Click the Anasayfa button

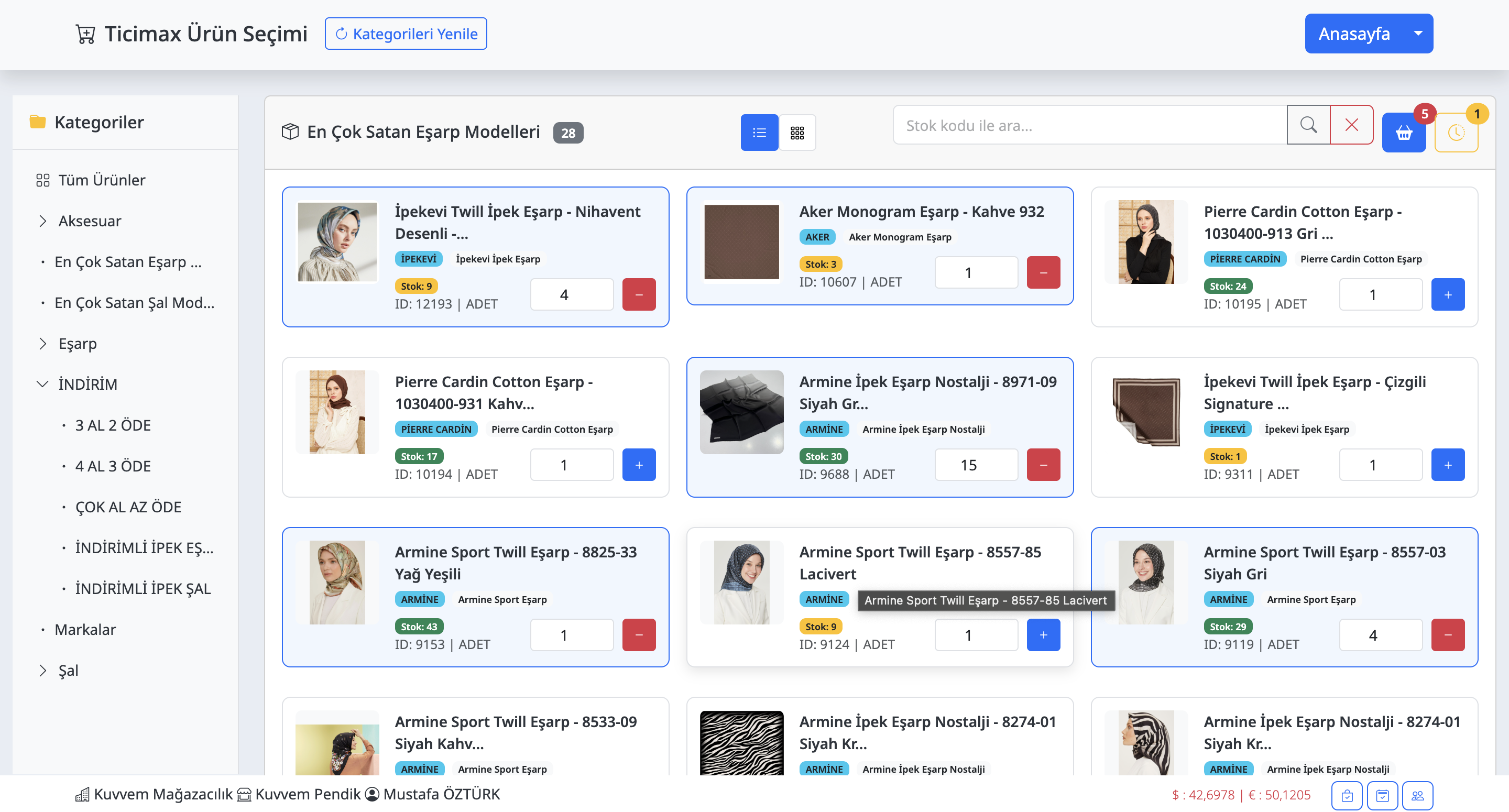coord(1353,34)
